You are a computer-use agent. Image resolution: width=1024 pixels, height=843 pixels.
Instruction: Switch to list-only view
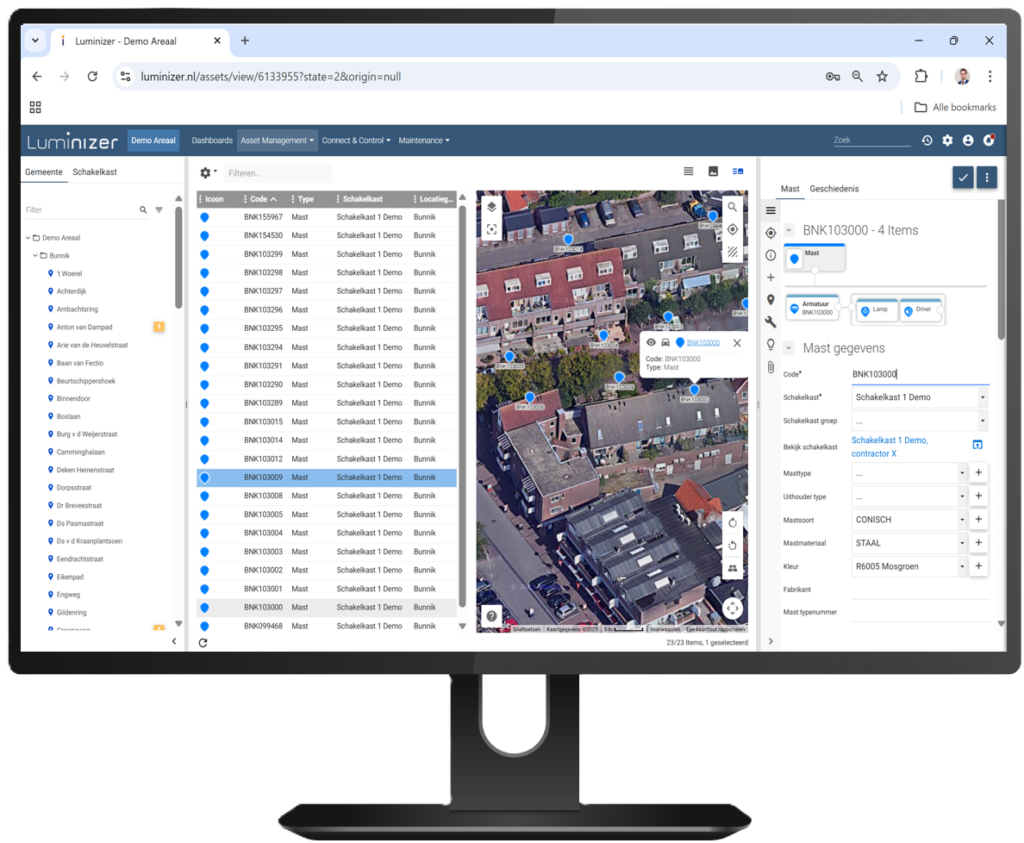688,171
